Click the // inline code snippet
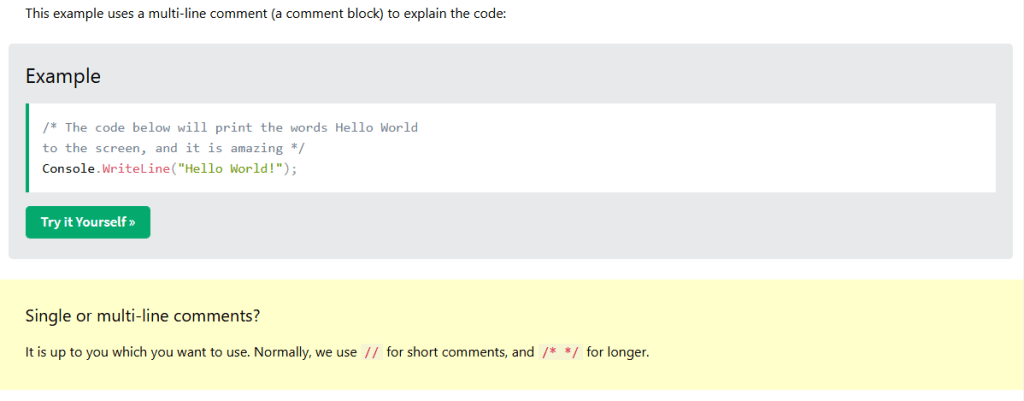Image resolution: width=1024 pixels, height=401 pixels. click(x=372, y=352)
